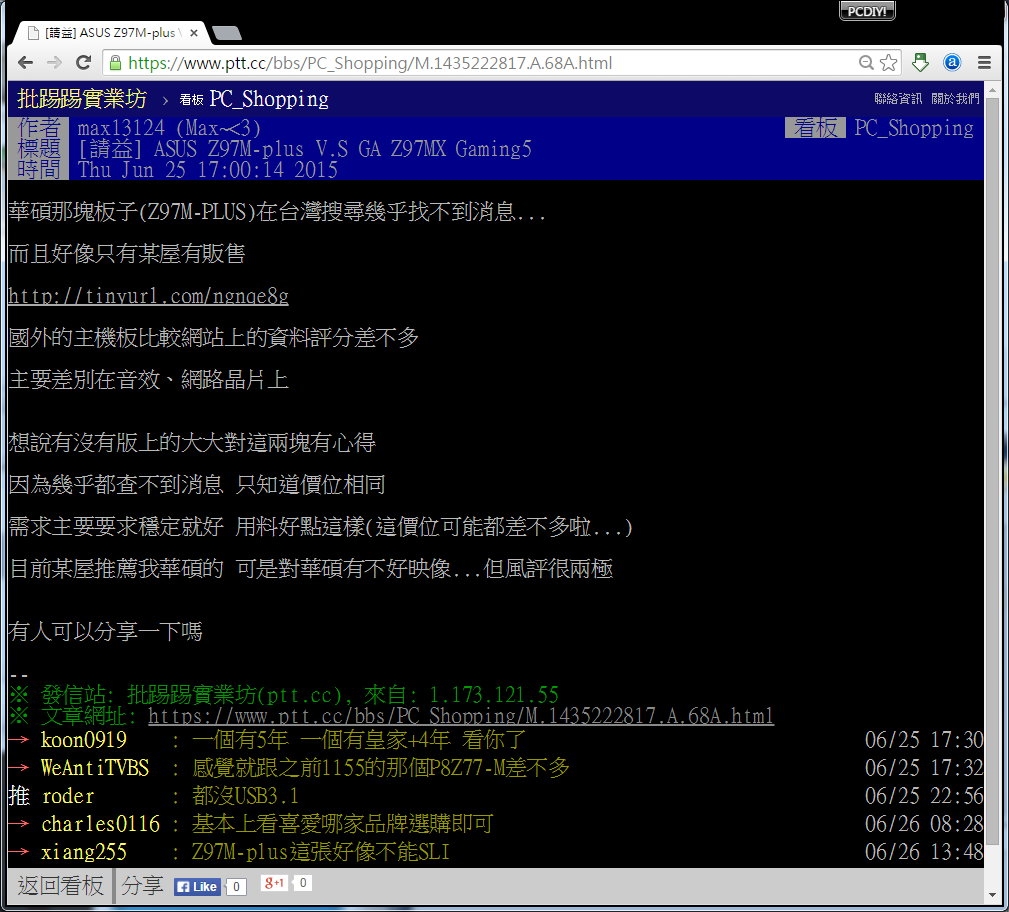Screen dimensions: 1009x912
Task: Click the 發信站 source line
Action: (x=283, y=694)
